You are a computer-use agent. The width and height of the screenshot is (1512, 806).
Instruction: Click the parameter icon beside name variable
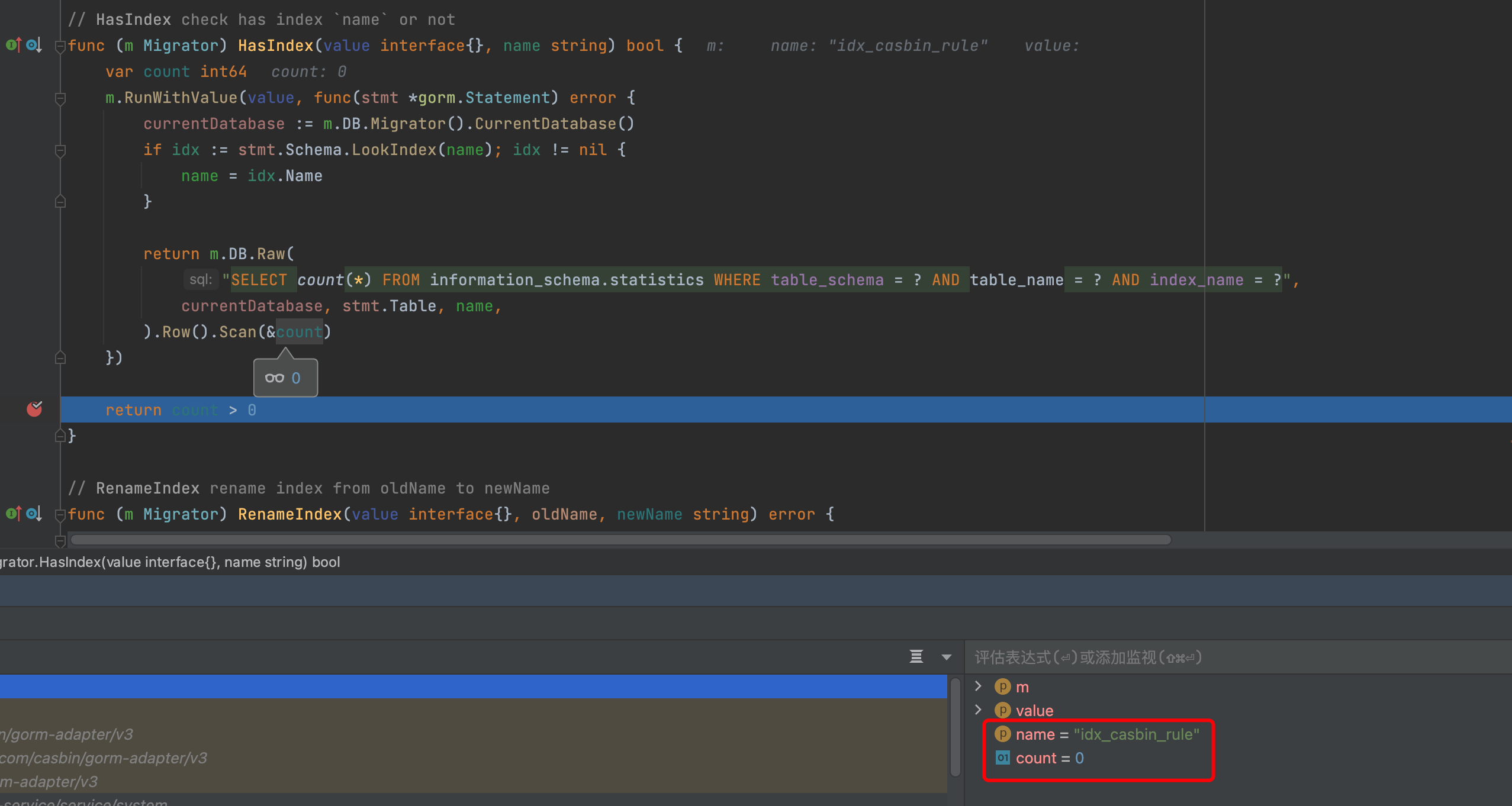1002,734
